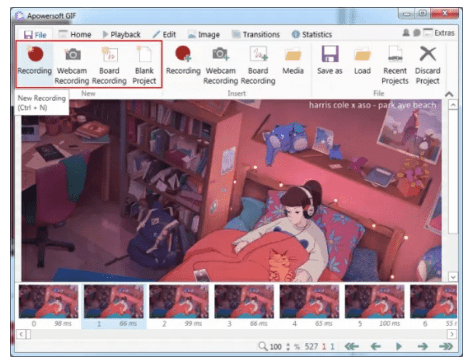Start a New Recording
Screen dimensions: 466x364
(35, 61)
